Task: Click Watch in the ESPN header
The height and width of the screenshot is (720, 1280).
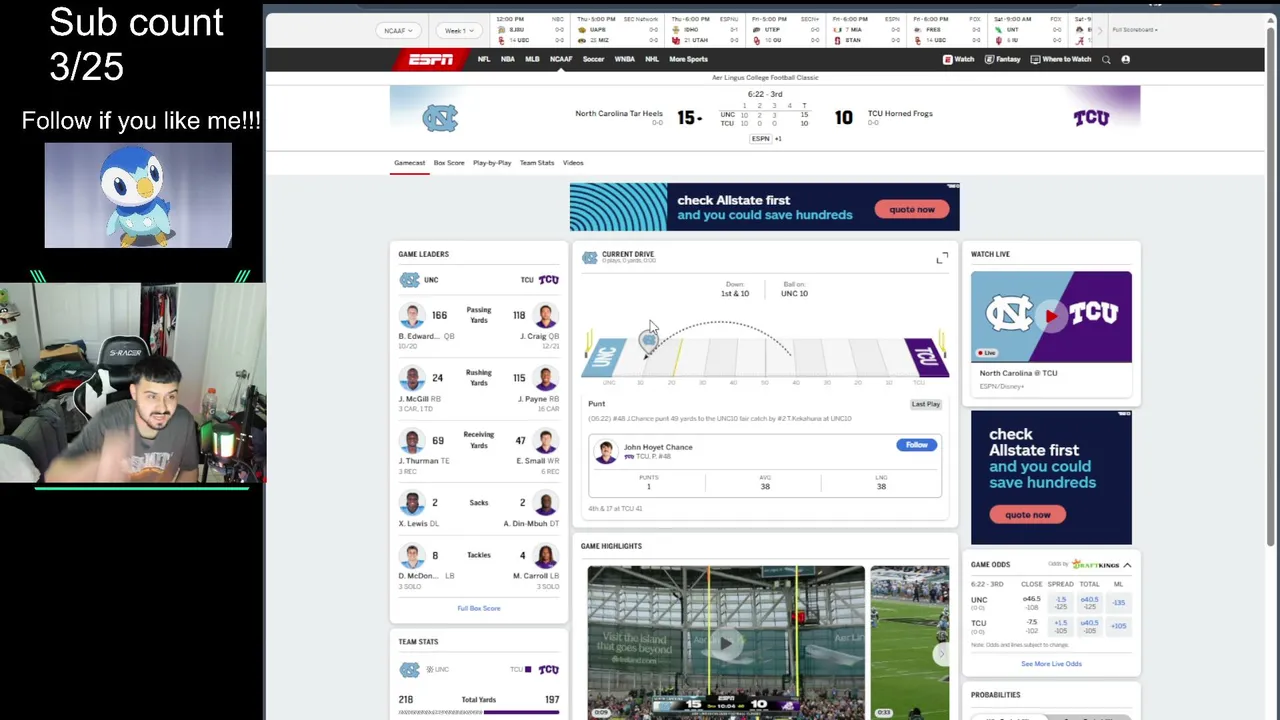Action: pyautogui.click(x=959, y=60)
